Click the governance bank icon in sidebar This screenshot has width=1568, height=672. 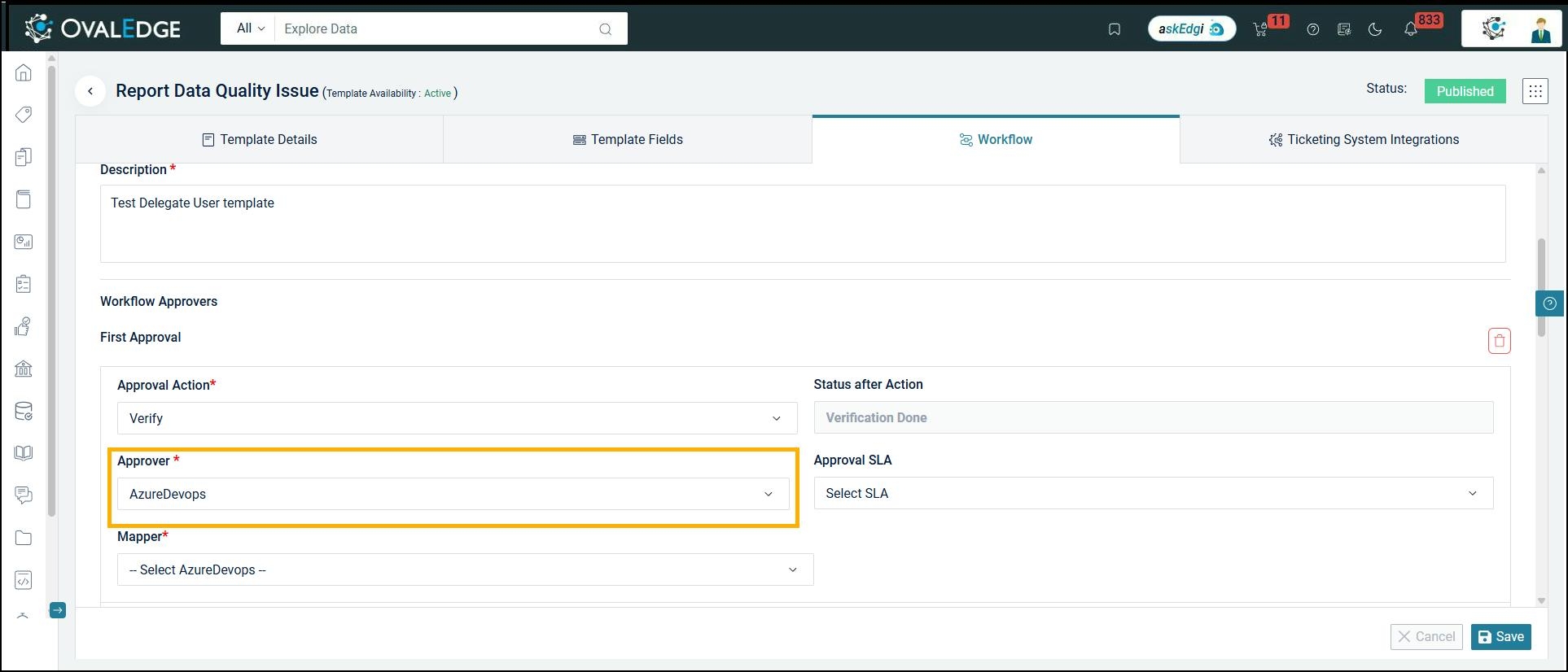coord(24,369)
